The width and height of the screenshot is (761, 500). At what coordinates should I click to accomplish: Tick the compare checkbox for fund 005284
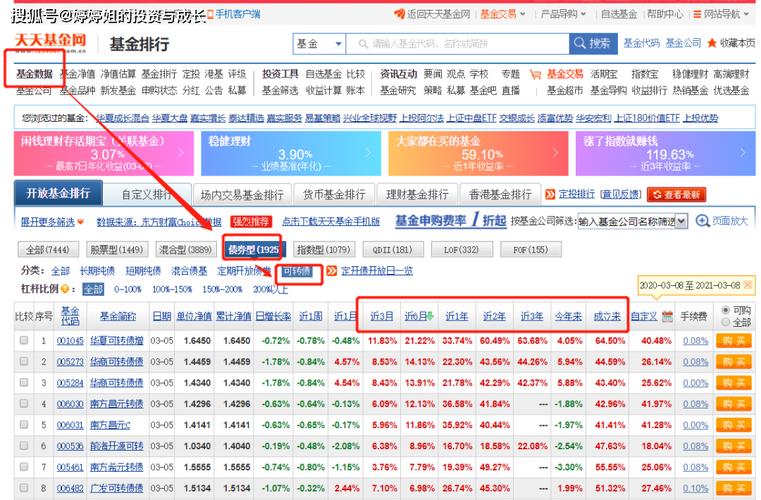[x=24, y=383]
